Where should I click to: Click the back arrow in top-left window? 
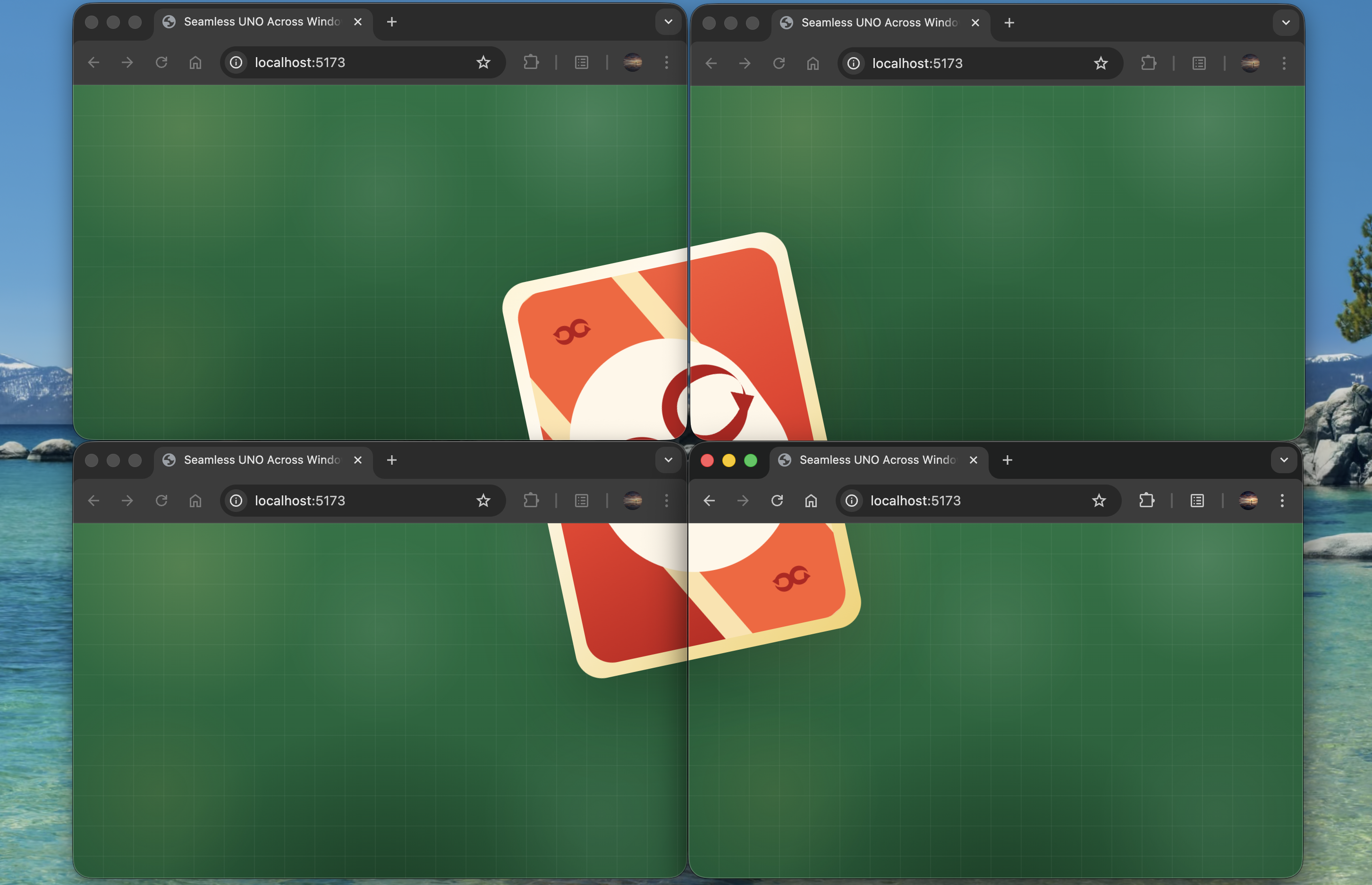[x=93, y=62]
